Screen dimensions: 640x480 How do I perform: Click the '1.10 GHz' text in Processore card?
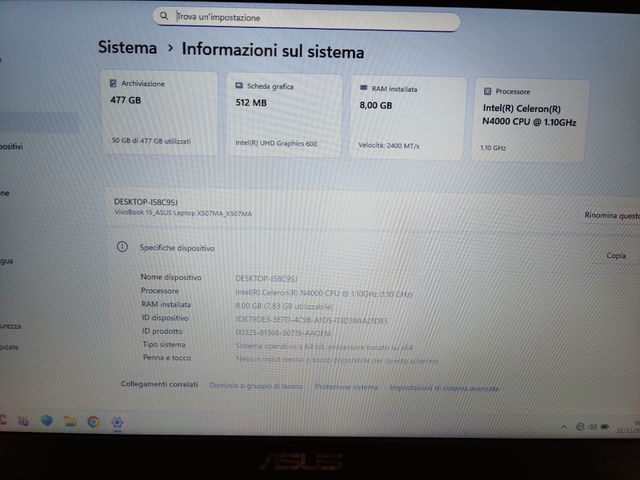point(493,148)
